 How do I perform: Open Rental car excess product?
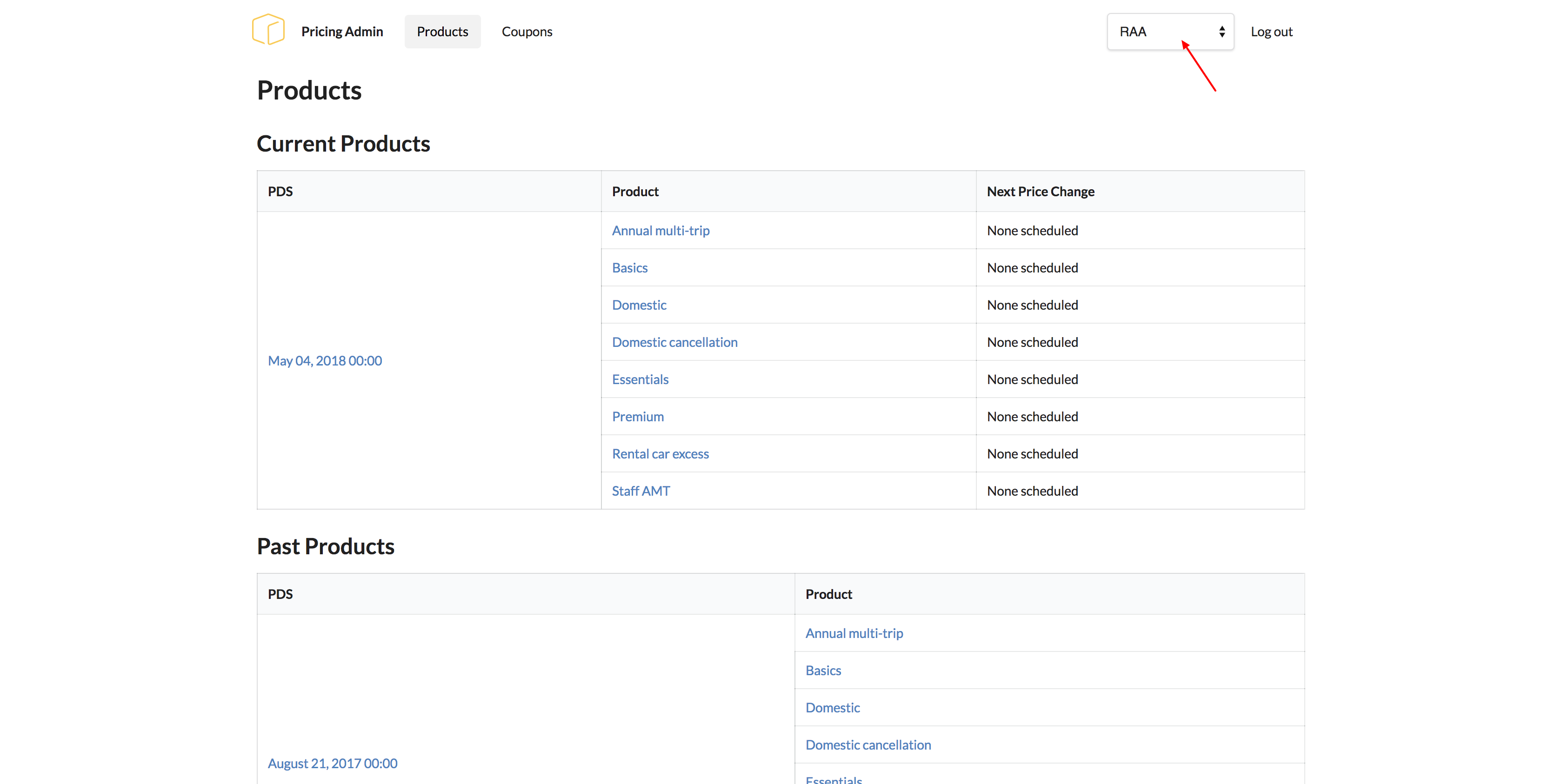(660, 453)
